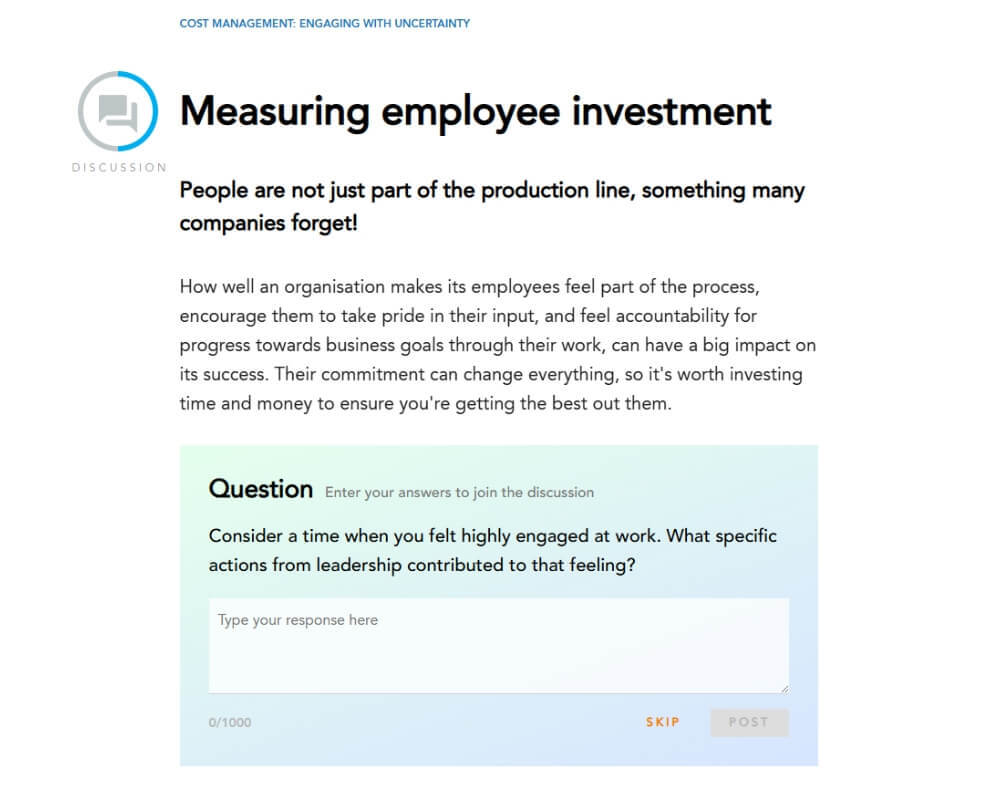Click the word 'leadership' in the question

pyautogui.click(x=359, y=565)
